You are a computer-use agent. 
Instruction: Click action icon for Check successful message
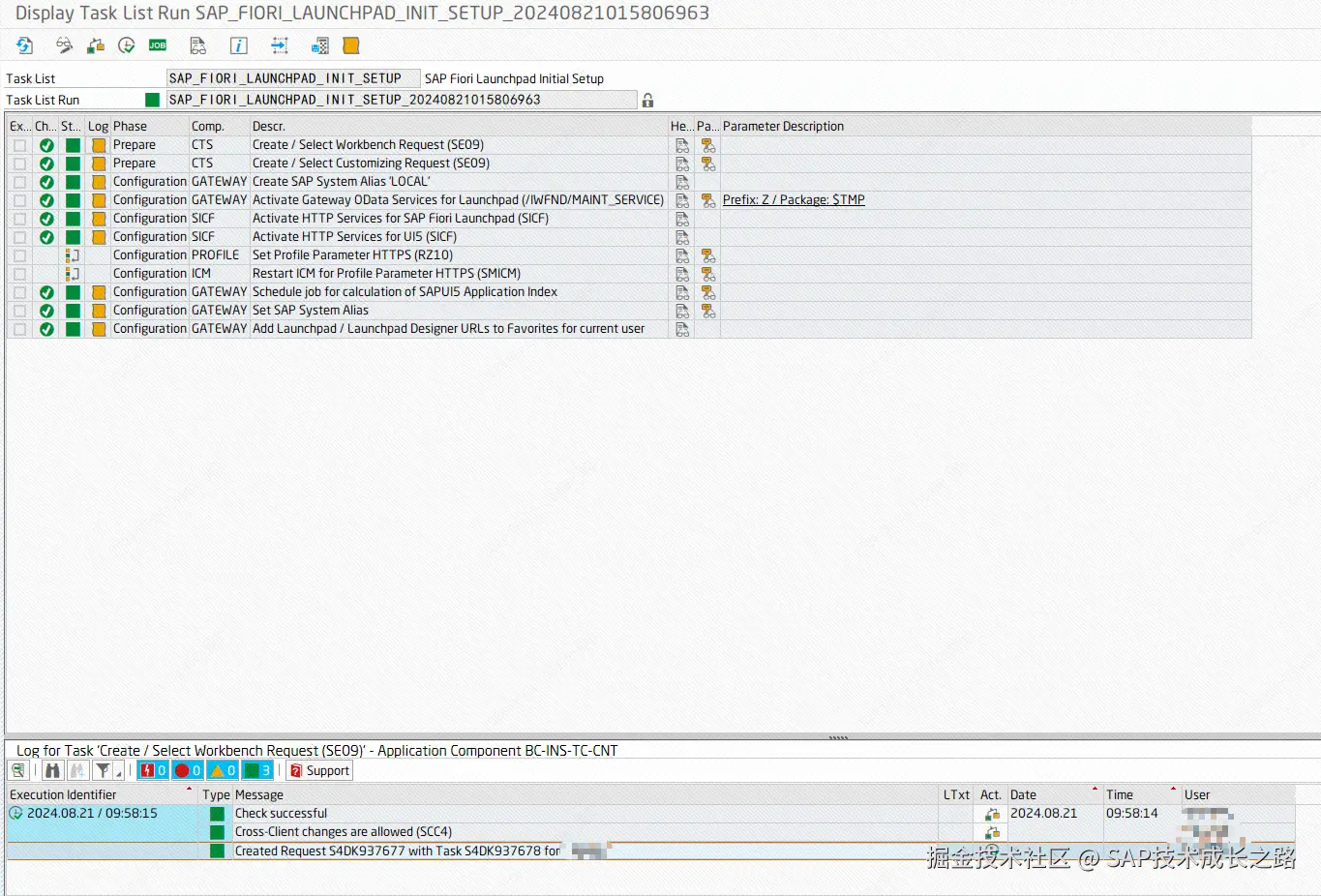(992, 814)
